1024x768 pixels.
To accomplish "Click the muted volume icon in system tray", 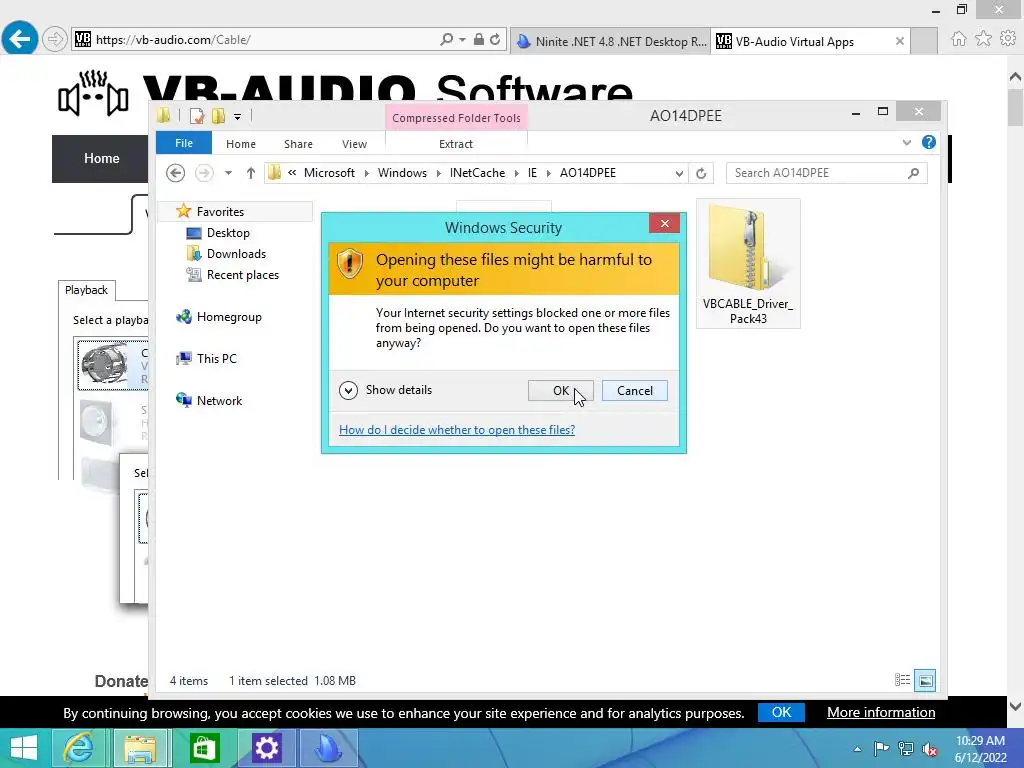I will [x=929, y=749].
